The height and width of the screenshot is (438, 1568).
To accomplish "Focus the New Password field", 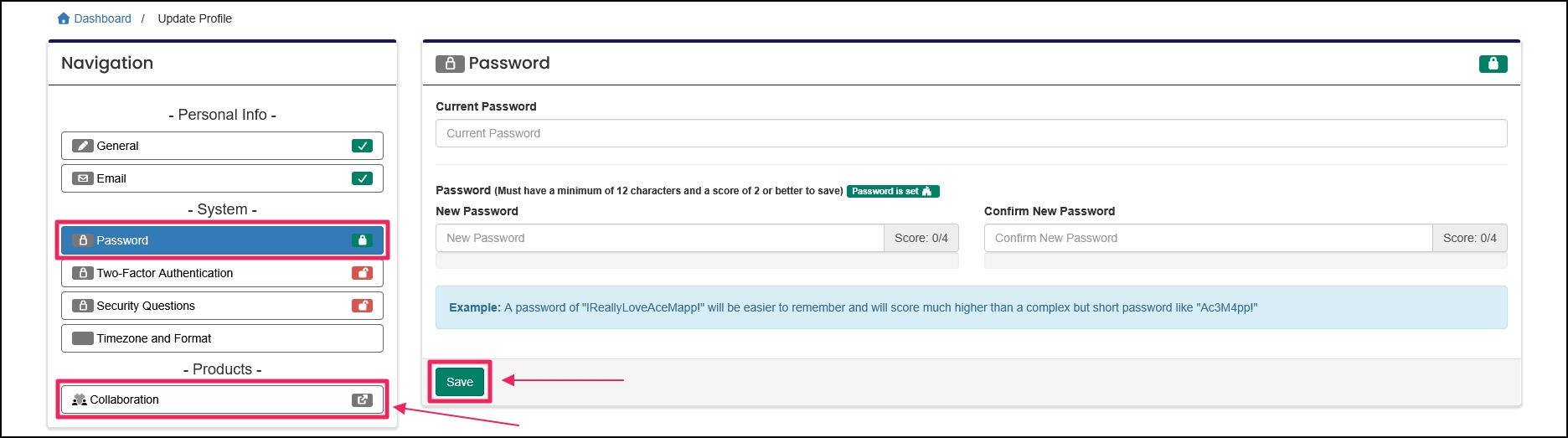I will pos(660,238).
